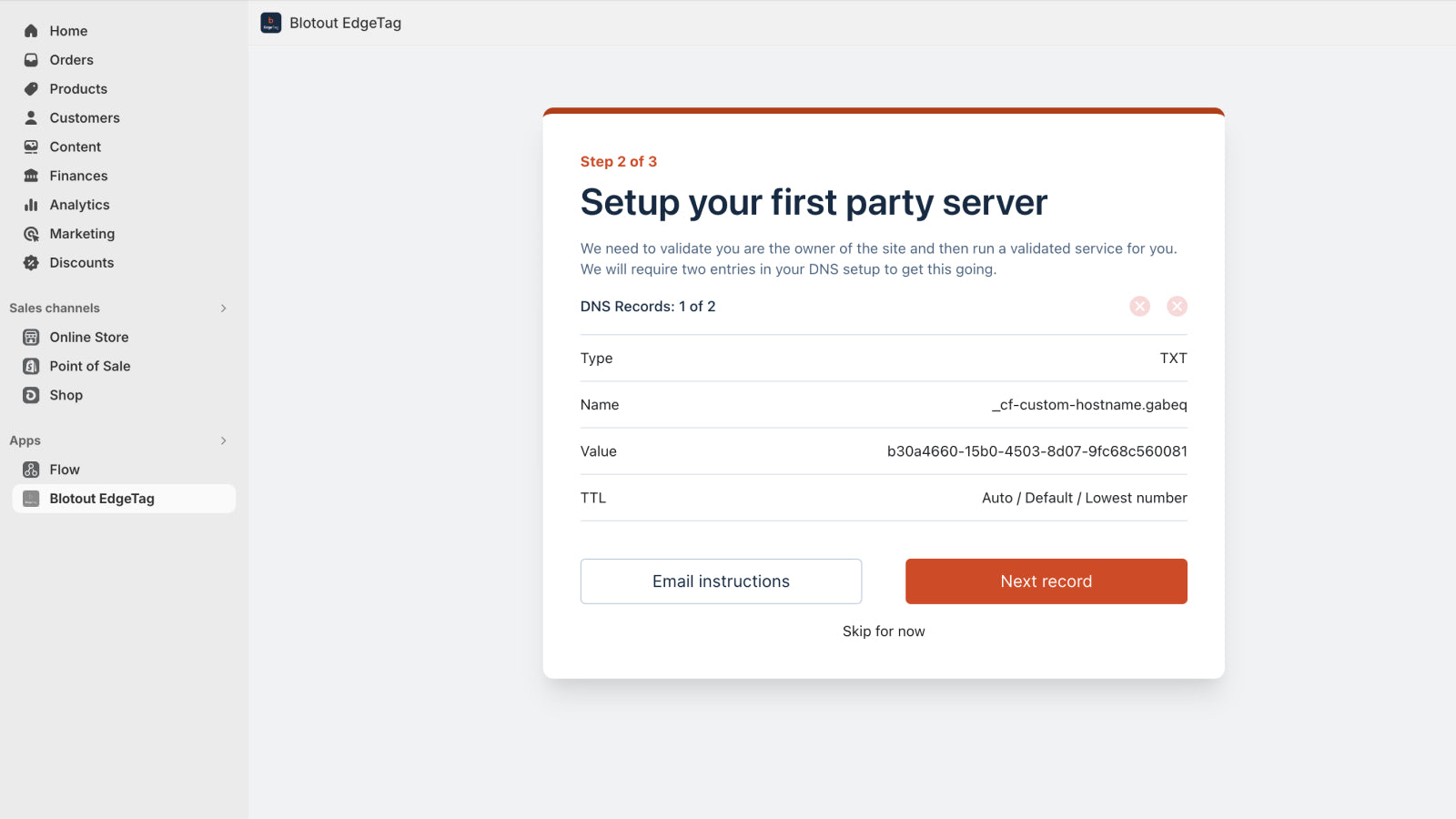The image size is (1456, 819).
Task: Click the first DNS record status indicator
Action: point(1139,307)
